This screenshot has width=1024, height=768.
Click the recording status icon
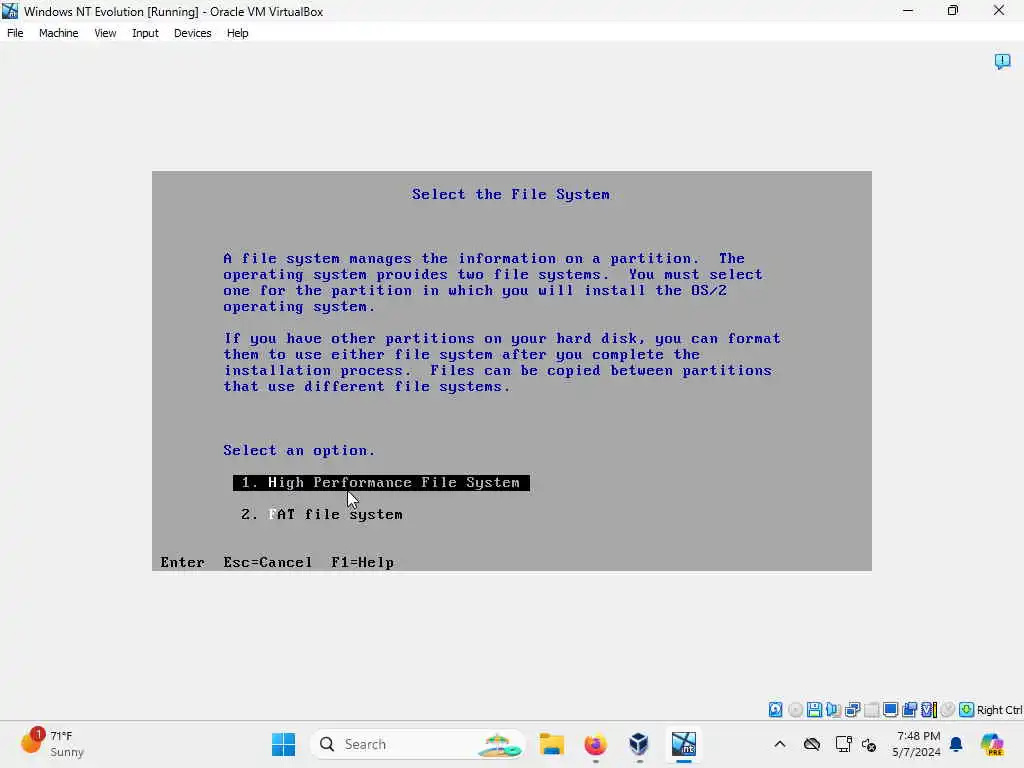tap(909, 710)
